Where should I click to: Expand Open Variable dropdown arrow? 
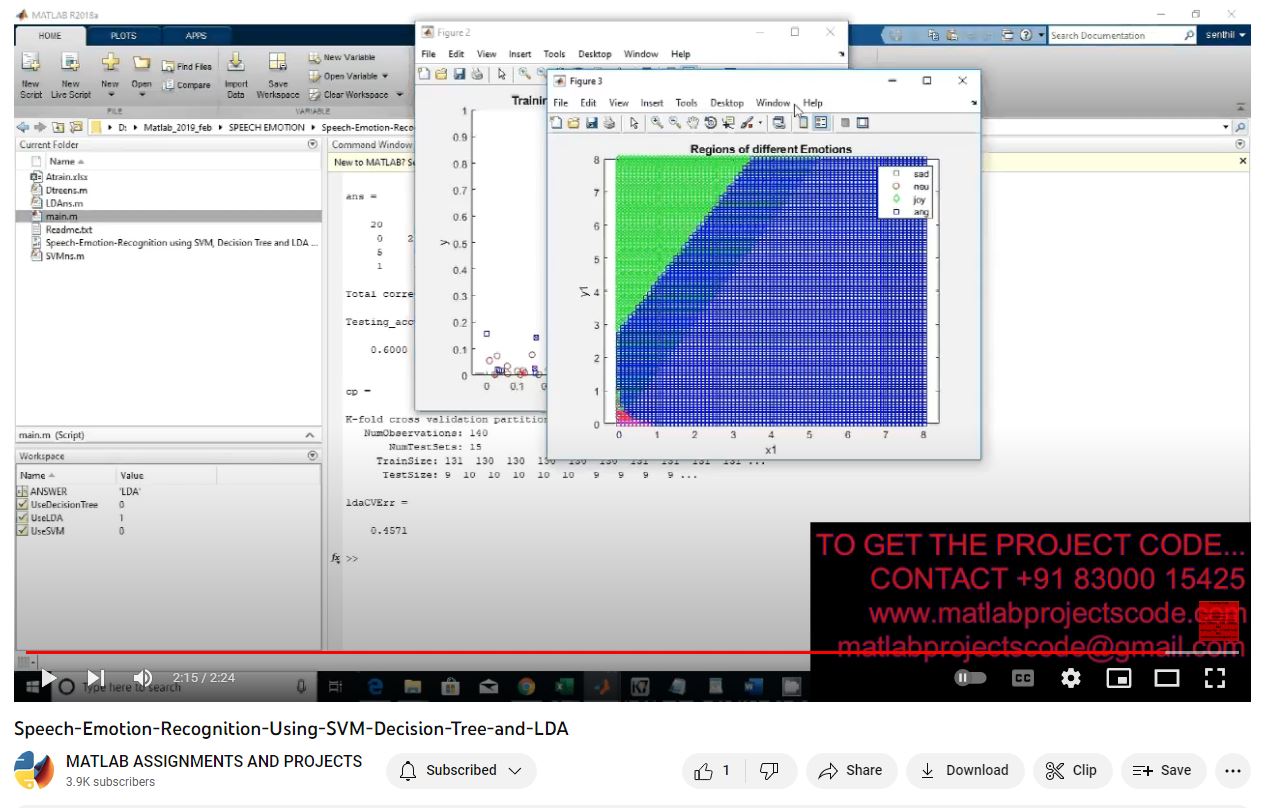pyautogui.click(x=383, y=76)
